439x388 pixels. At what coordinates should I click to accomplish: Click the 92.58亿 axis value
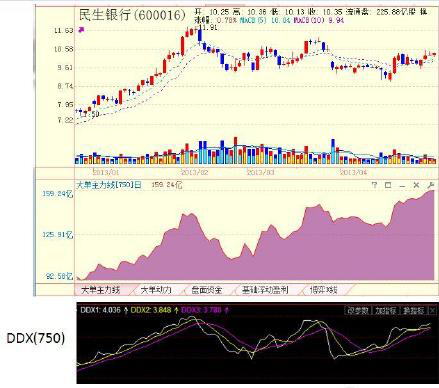59,276
